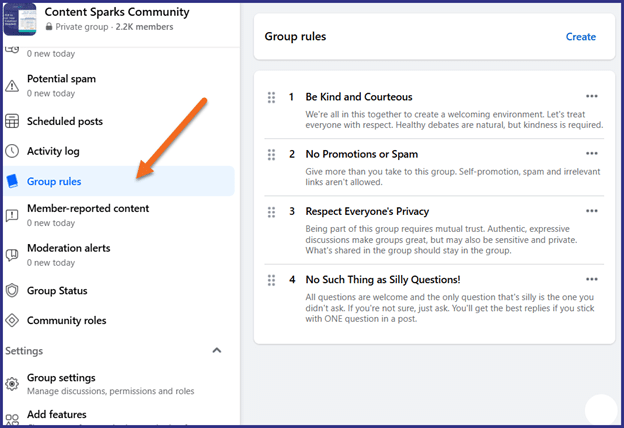Click the Community roles diamond icon
This screenshot has height=428, width=624.
click(12, 320)
